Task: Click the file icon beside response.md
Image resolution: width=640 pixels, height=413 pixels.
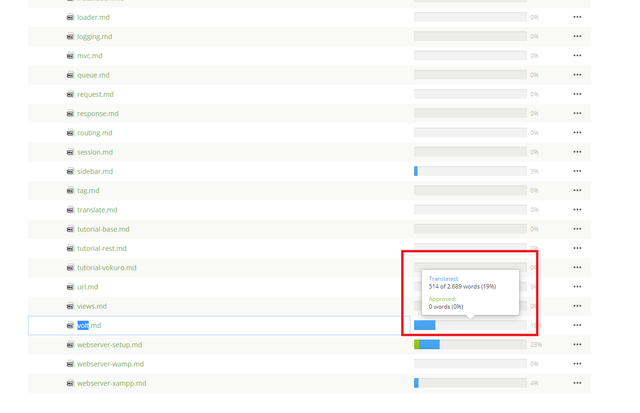Action: tap(70, 113)
